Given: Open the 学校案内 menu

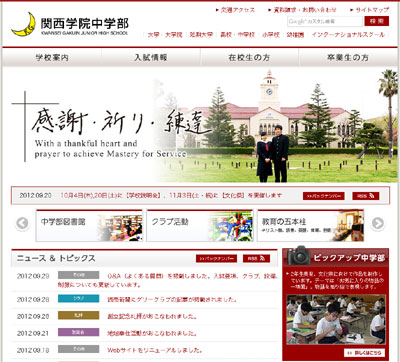Looking at the screenshot, I should click(52, 57).
